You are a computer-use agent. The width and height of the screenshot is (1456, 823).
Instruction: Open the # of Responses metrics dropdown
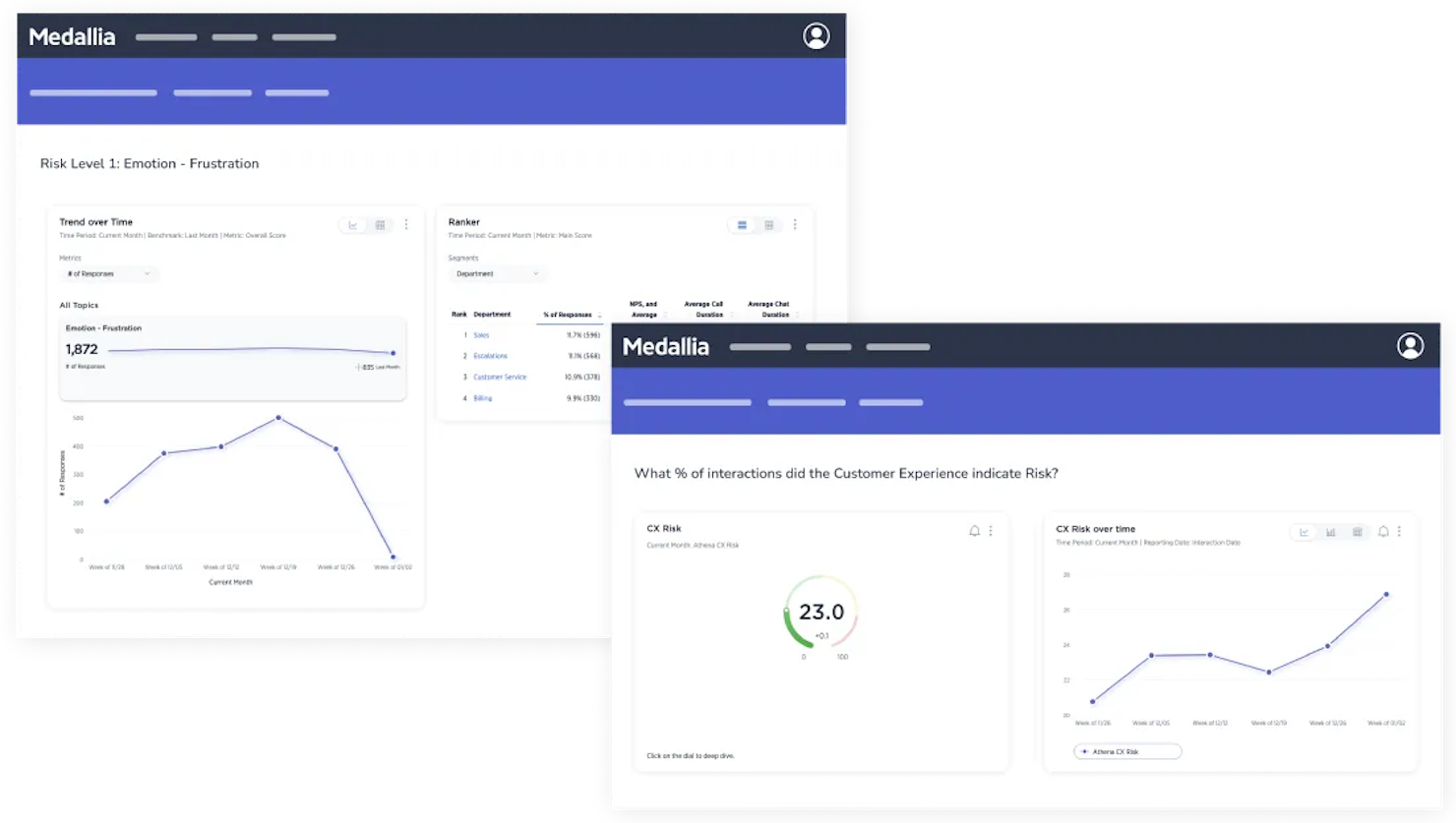[109, 273]
